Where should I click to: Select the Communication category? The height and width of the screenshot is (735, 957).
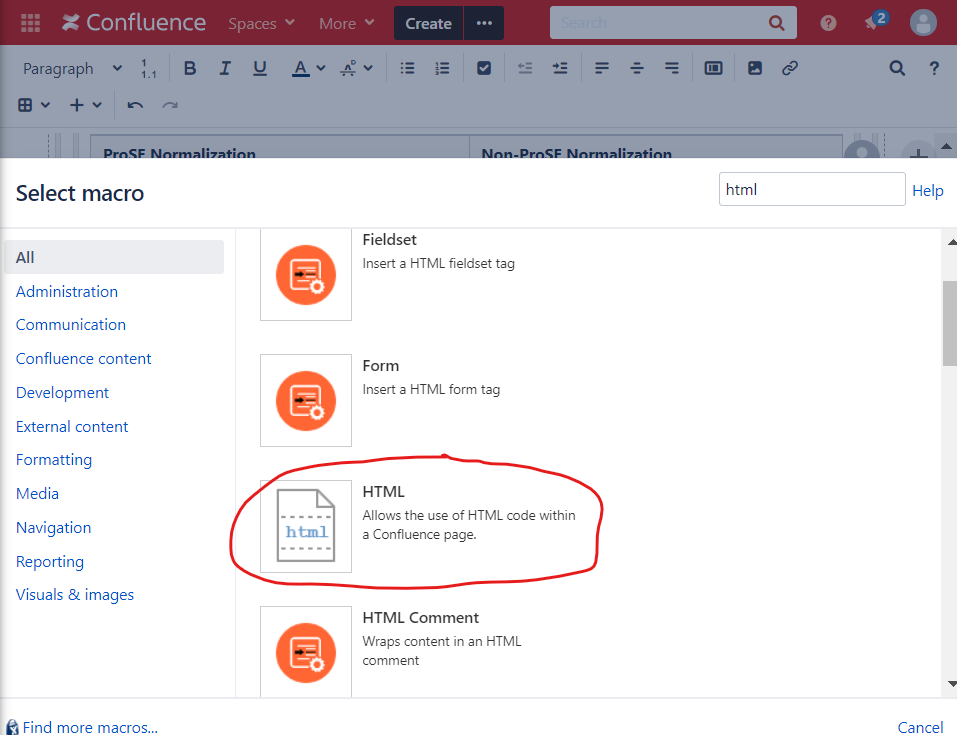[71, 325]
